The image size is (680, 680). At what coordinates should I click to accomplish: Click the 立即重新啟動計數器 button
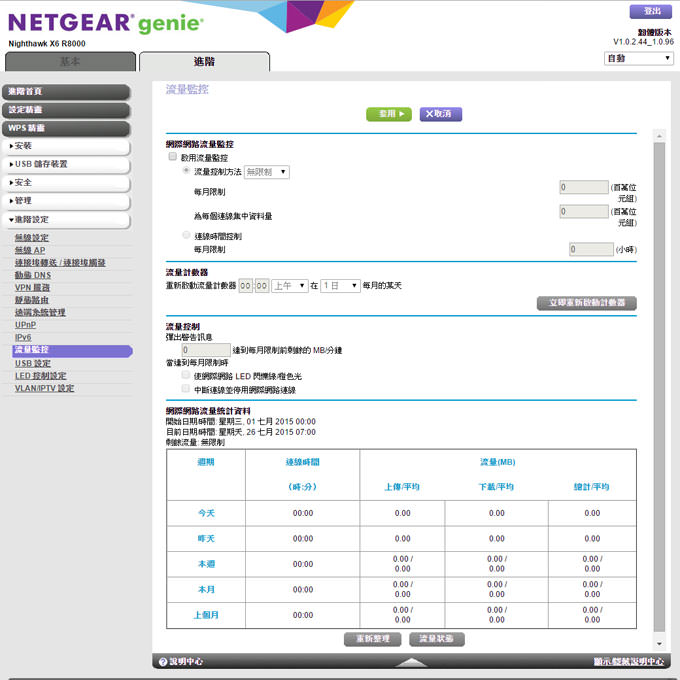click(587, 303)
